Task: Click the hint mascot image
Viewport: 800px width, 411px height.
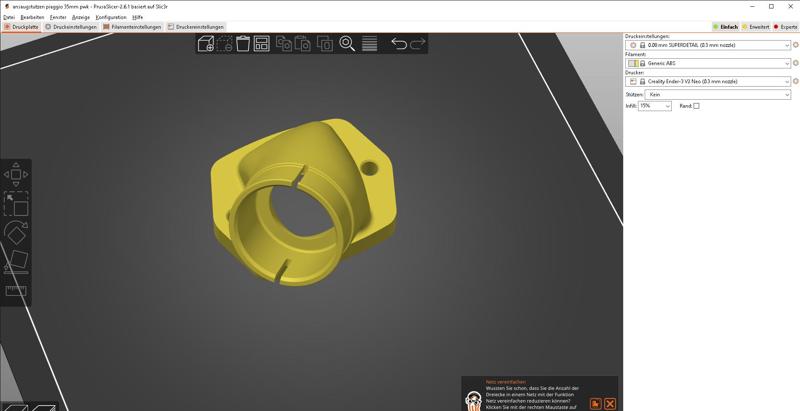Action: pyautogui.click(x=473, y=401)
